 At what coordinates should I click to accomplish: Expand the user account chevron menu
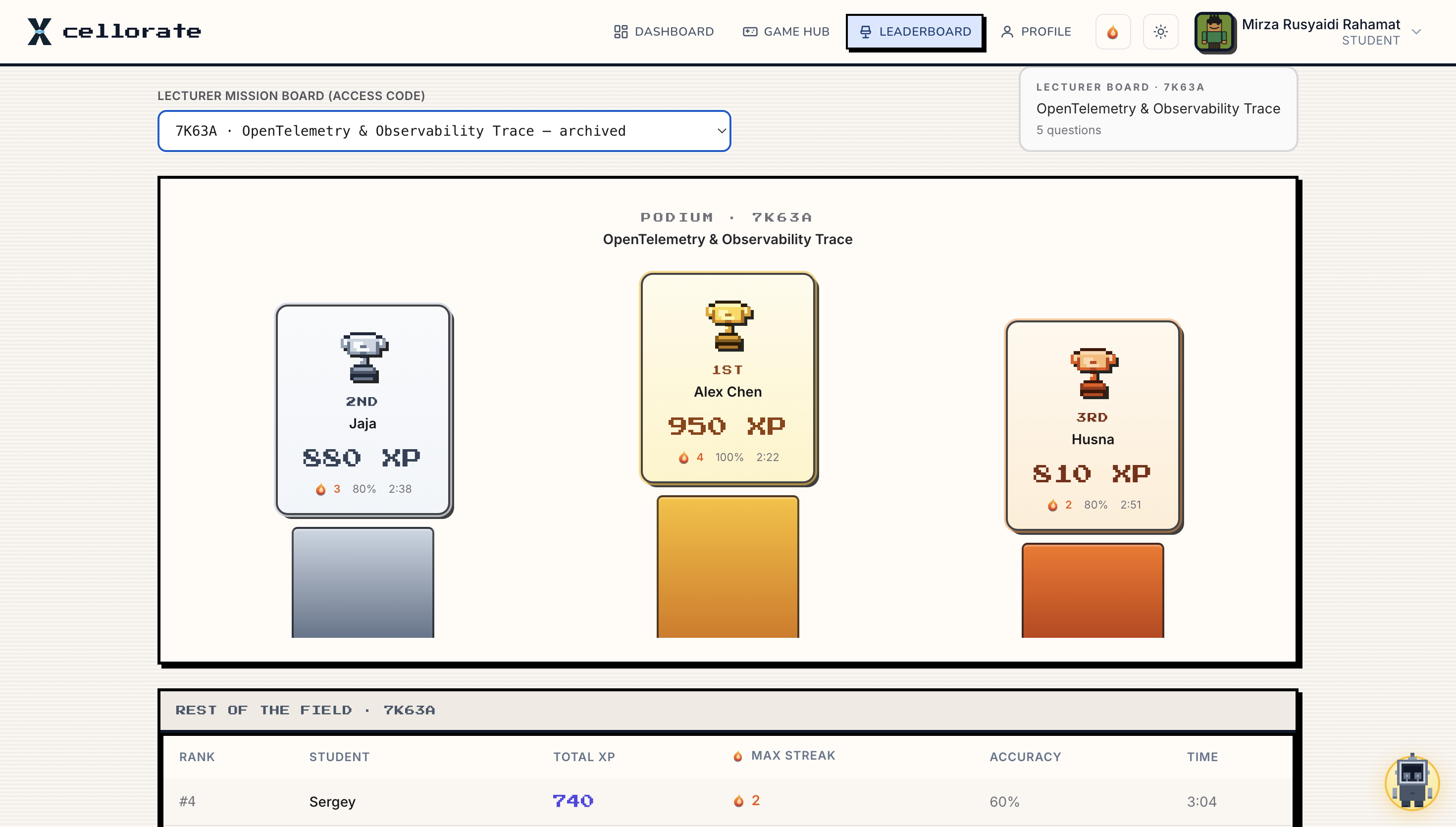pos(1416,32)
